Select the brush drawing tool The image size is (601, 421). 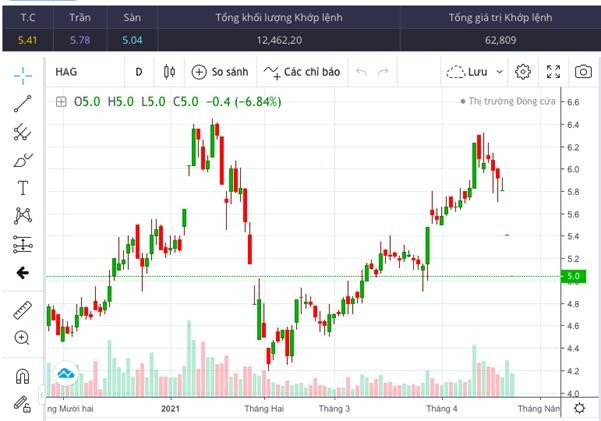(22, 159)
